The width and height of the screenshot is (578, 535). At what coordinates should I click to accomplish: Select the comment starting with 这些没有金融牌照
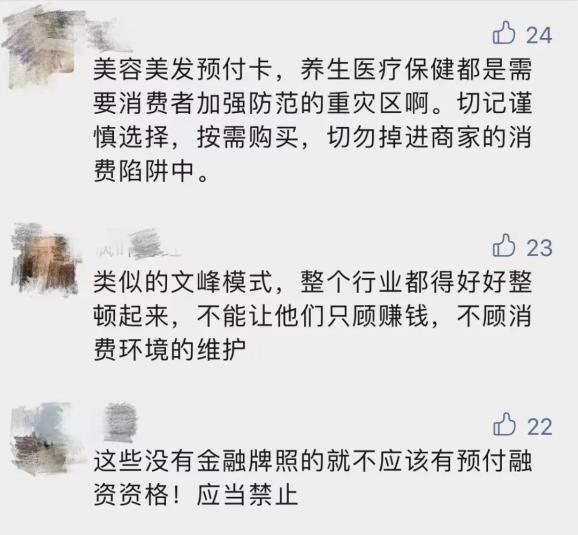click(x=313, y=477)
